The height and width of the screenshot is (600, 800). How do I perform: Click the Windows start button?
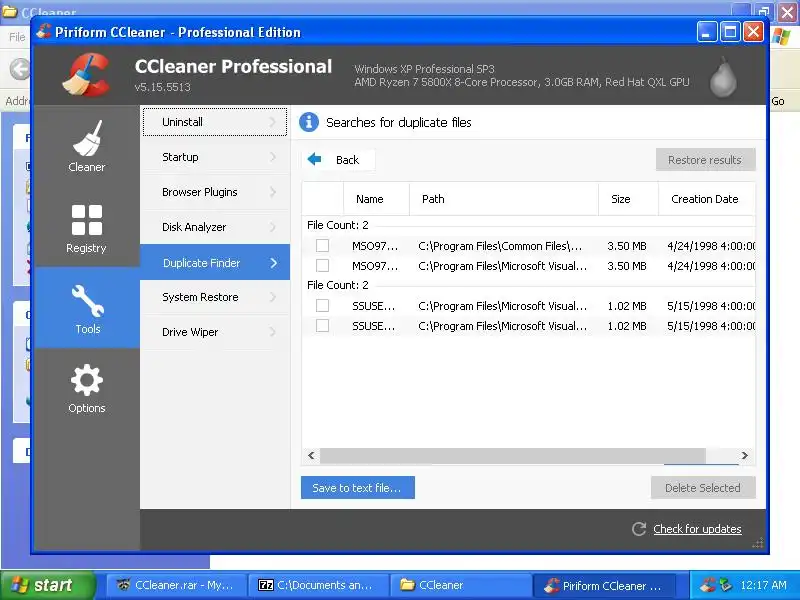point(48,585)
